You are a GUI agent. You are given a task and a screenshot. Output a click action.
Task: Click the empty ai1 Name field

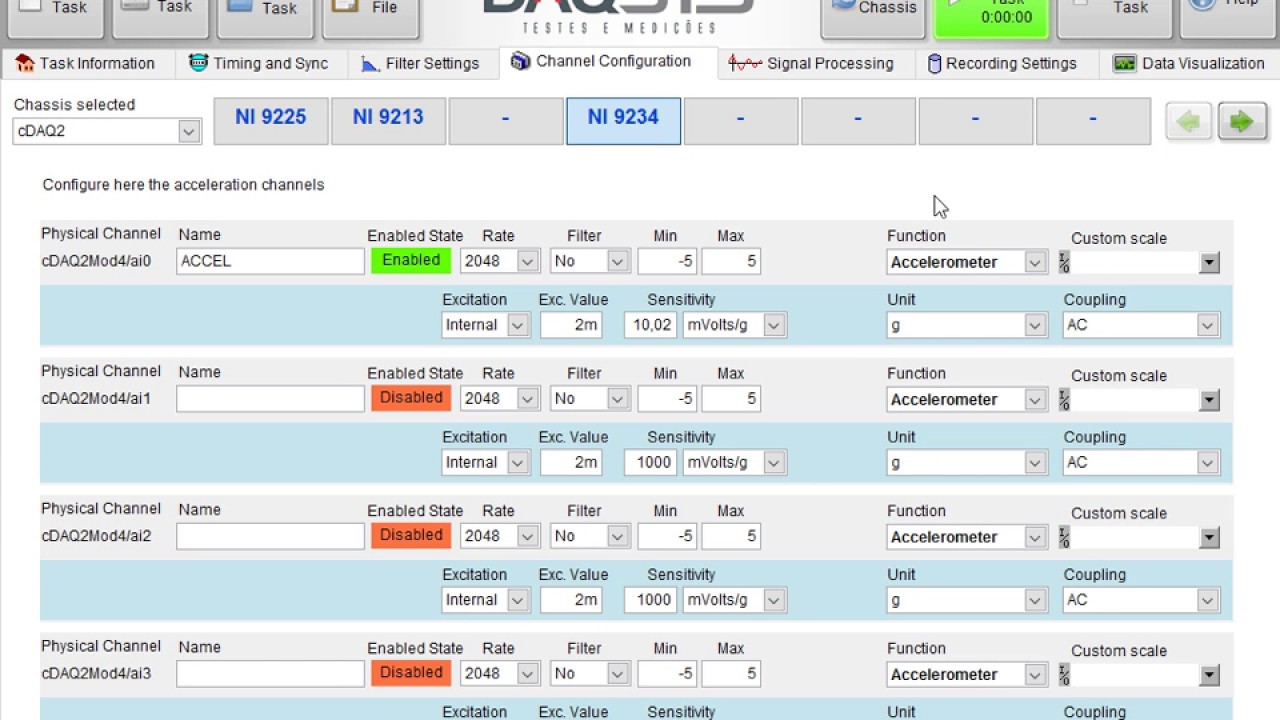270,398
